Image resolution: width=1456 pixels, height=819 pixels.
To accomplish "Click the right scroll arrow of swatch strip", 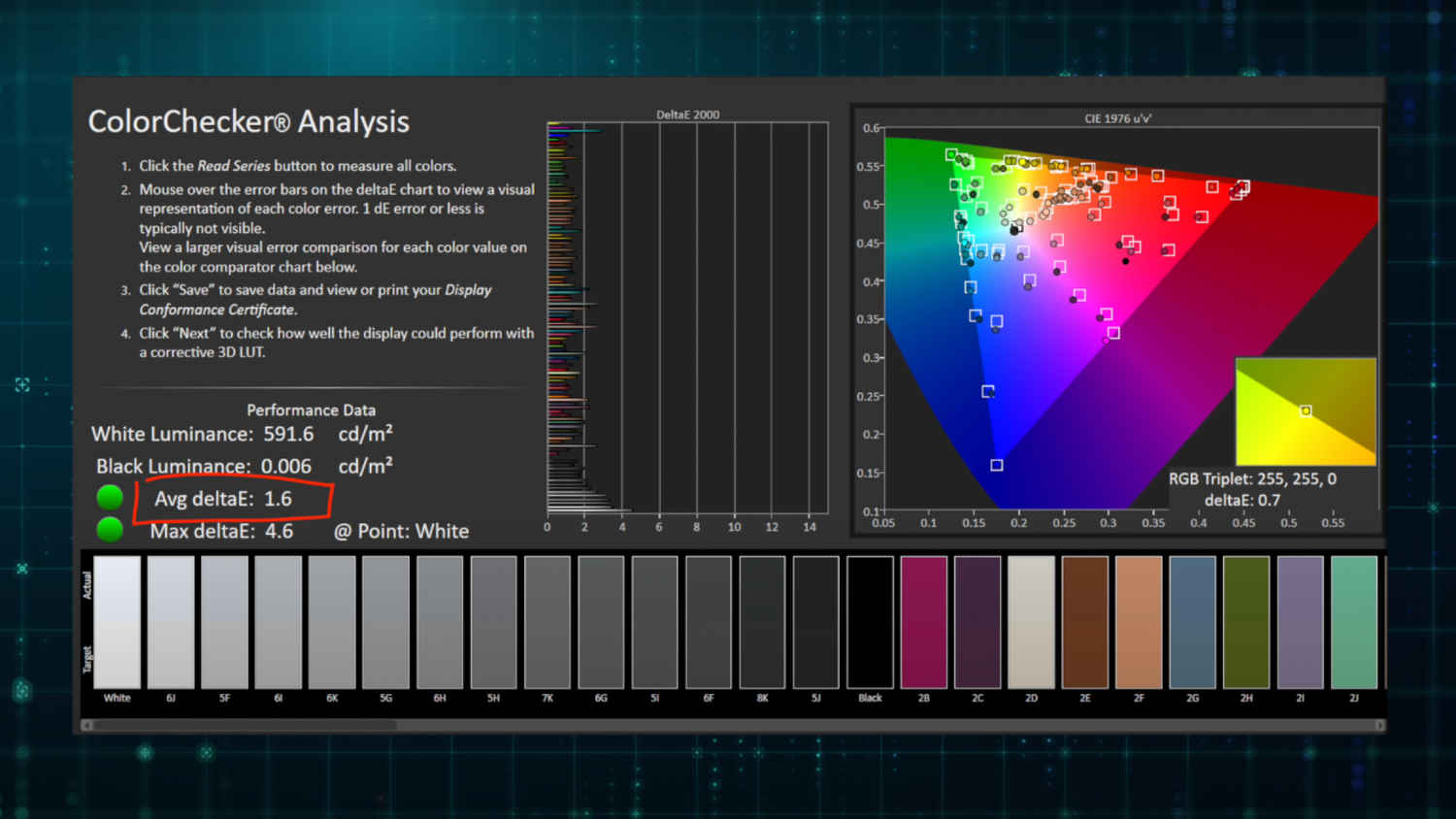I will point(1379,725).
